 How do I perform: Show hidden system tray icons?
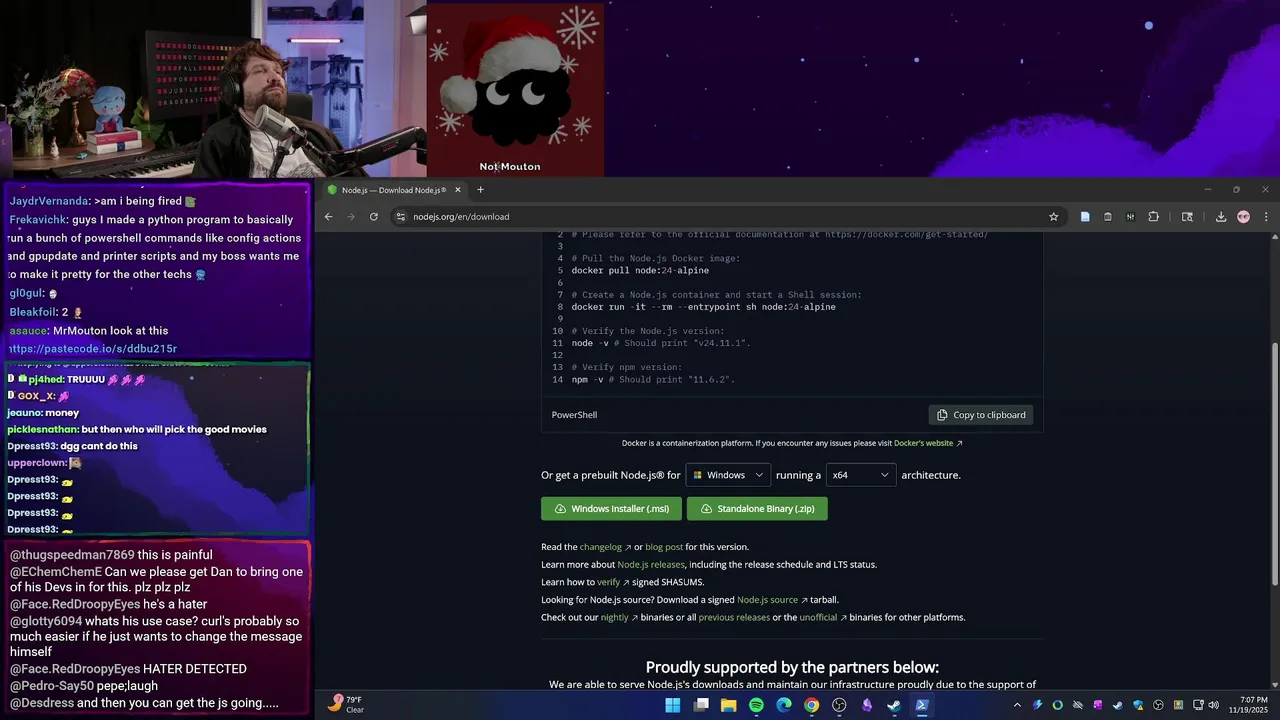point(1017,705)
